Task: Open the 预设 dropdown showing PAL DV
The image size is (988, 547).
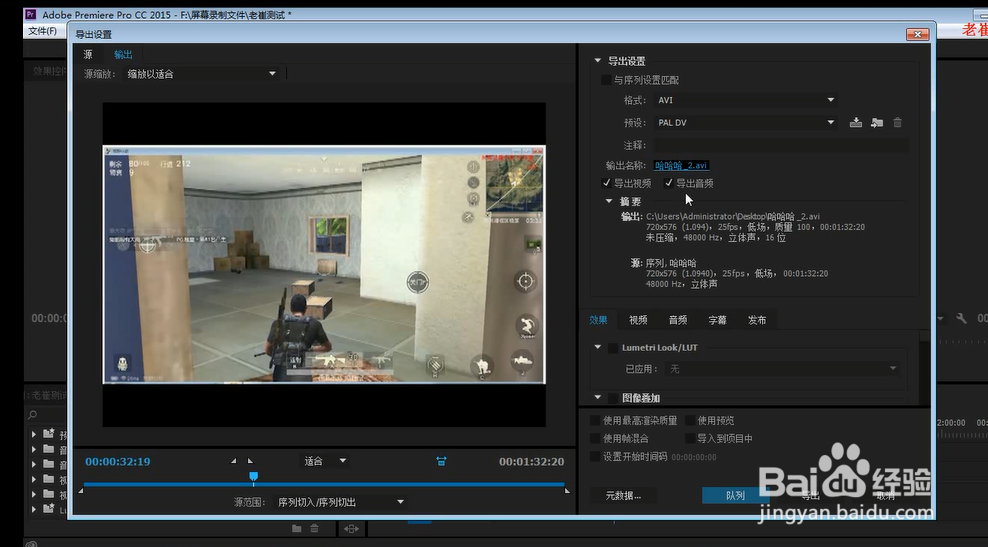Action: pyautogui.click(x=746, y=122)
